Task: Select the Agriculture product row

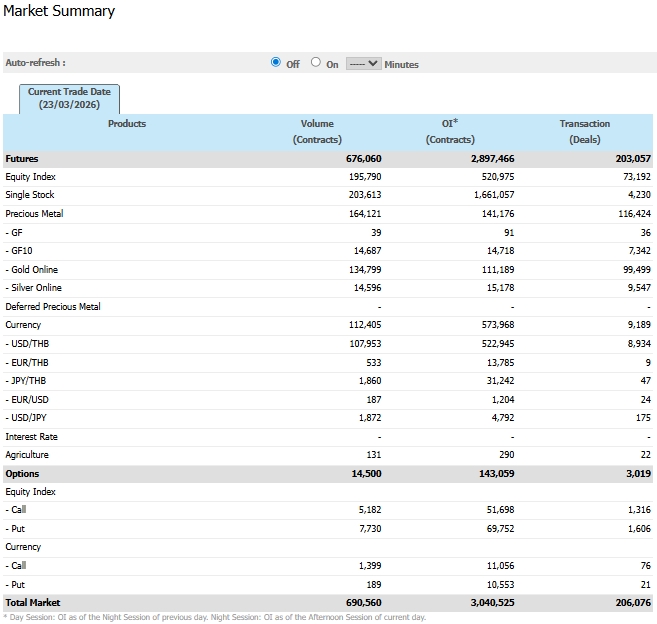Action: click(x=28, y=455)
